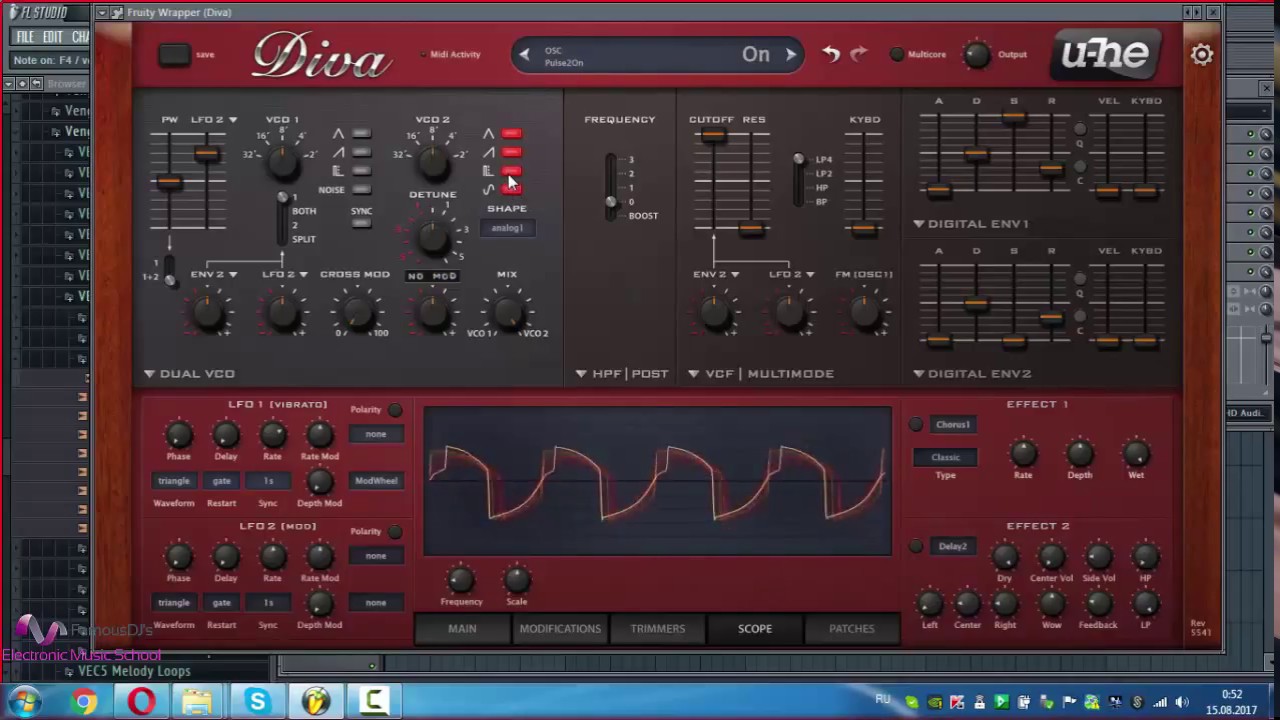The image size is (1280, 720).
Task: Switch to the SCOPE tab
Action: (755, 628)
